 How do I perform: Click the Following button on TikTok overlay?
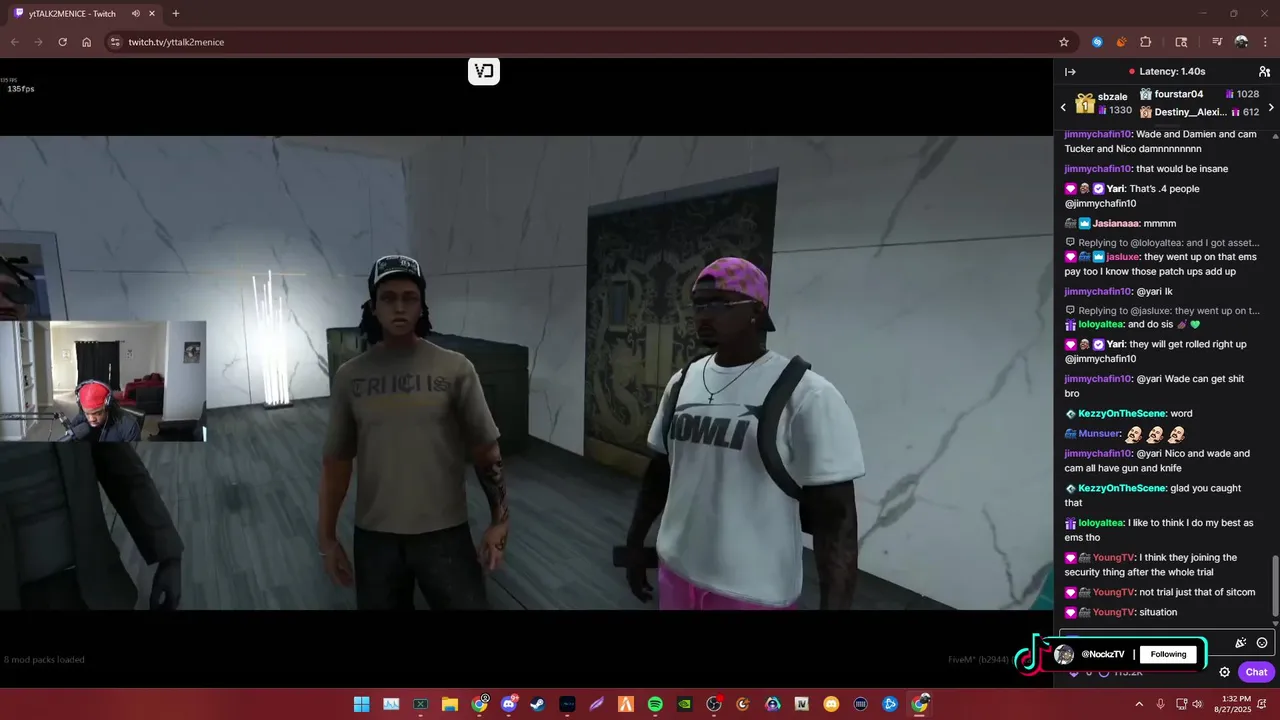click(1168, 654)
